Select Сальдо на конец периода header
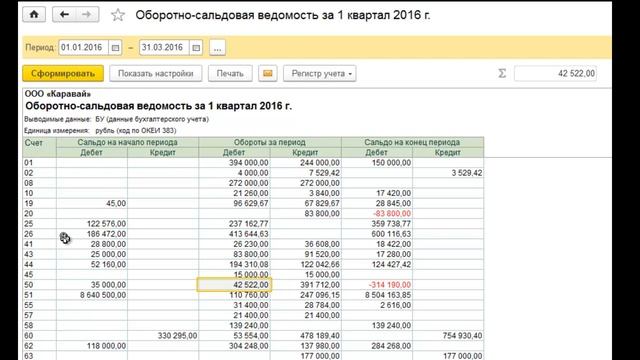Viewport: 640px width, 360px height. tap(412, 142)
